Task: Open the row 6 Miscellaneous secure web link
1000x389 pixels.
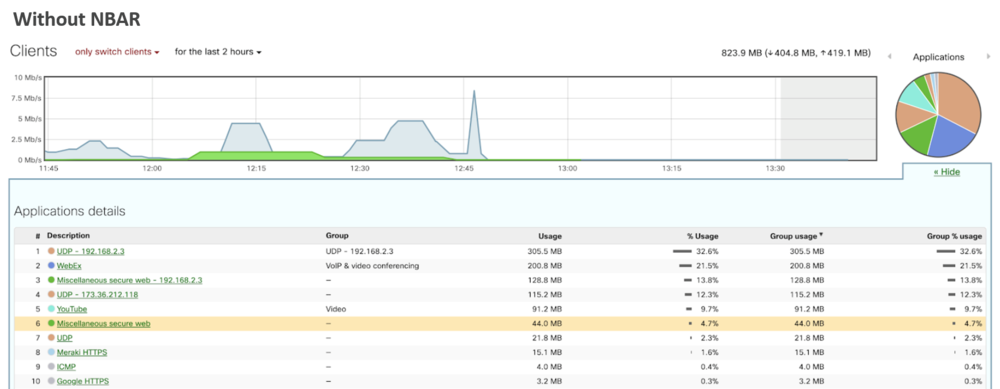Action: click(x=103, y=323)
